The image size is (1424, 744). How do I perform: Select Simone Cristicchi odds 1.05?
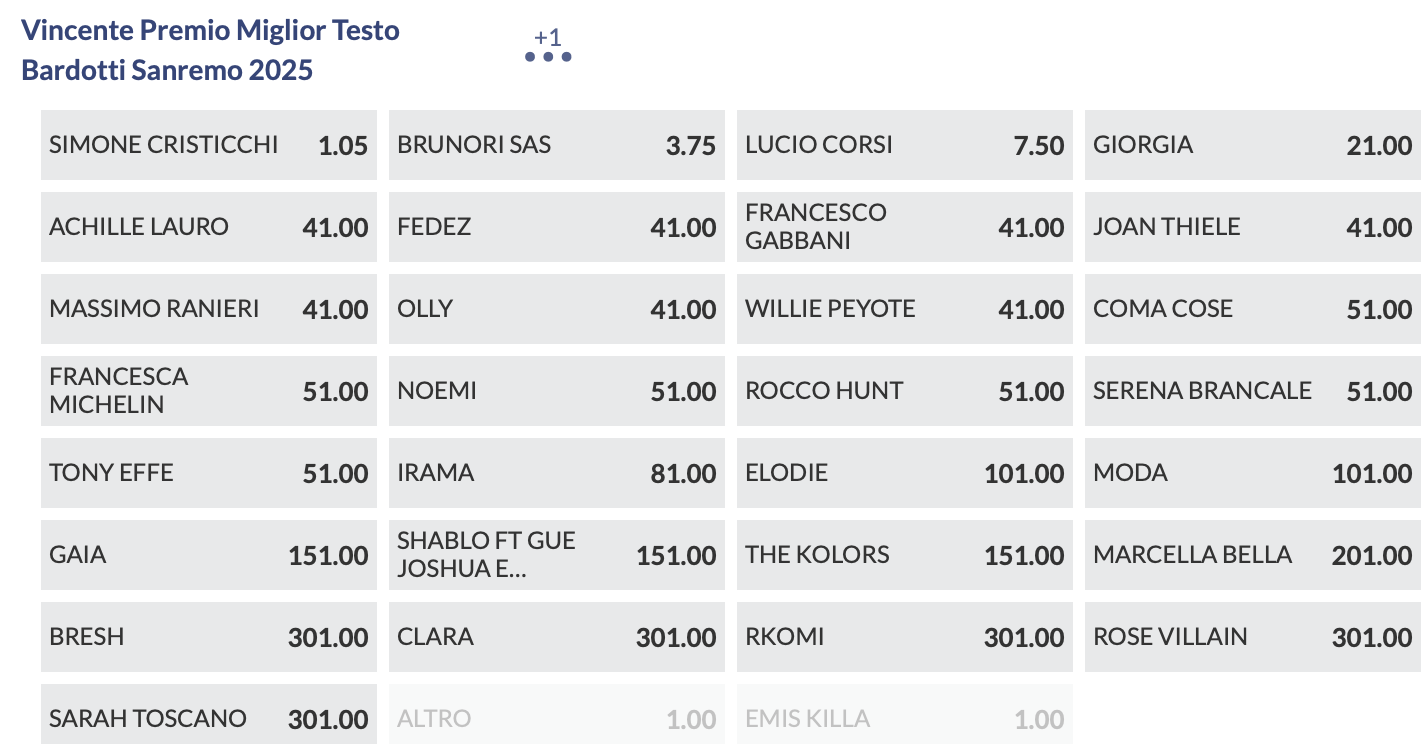[x=208, y=145]
